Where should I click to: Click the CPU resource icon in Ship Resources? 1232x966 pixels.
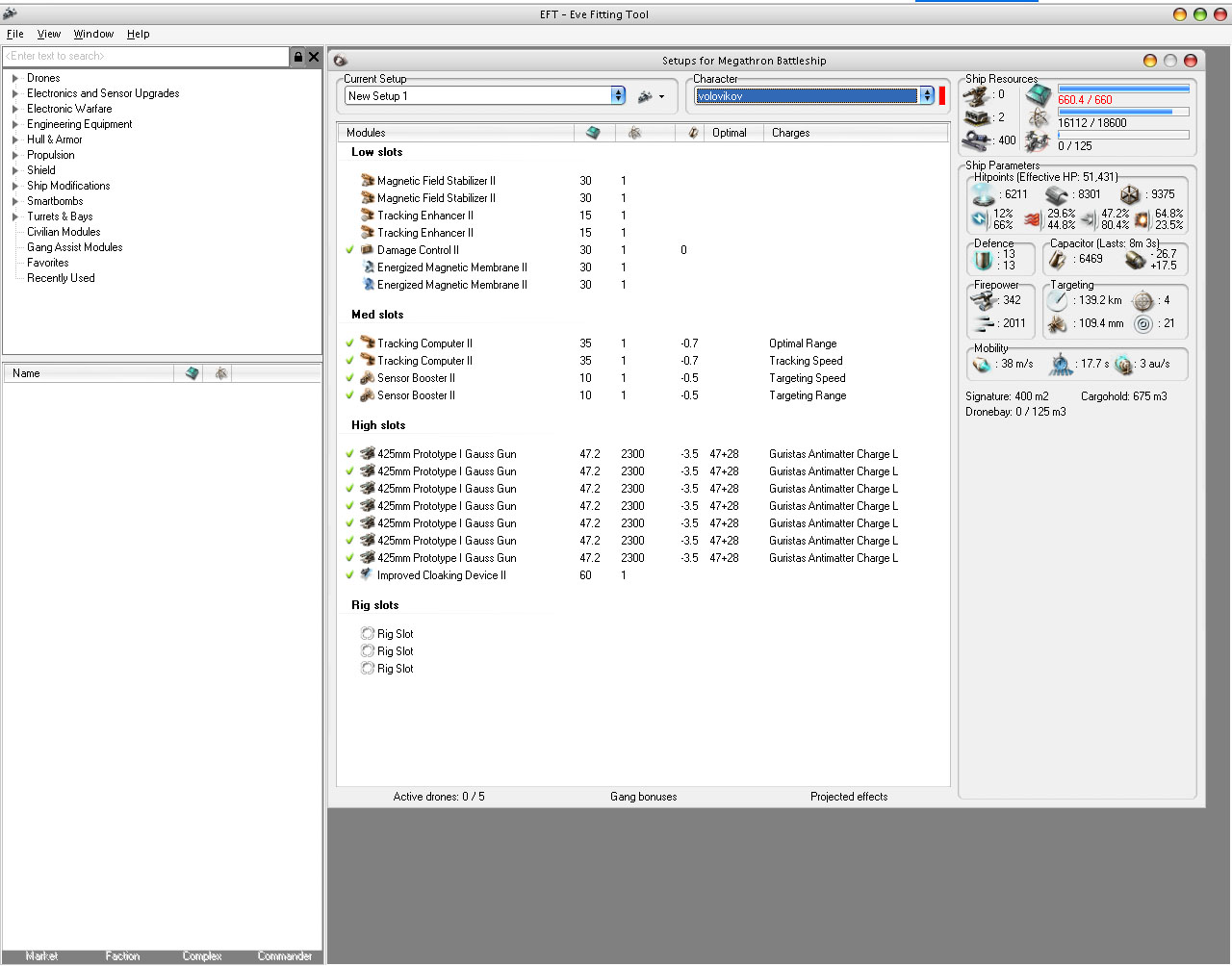pos(1039,95)
